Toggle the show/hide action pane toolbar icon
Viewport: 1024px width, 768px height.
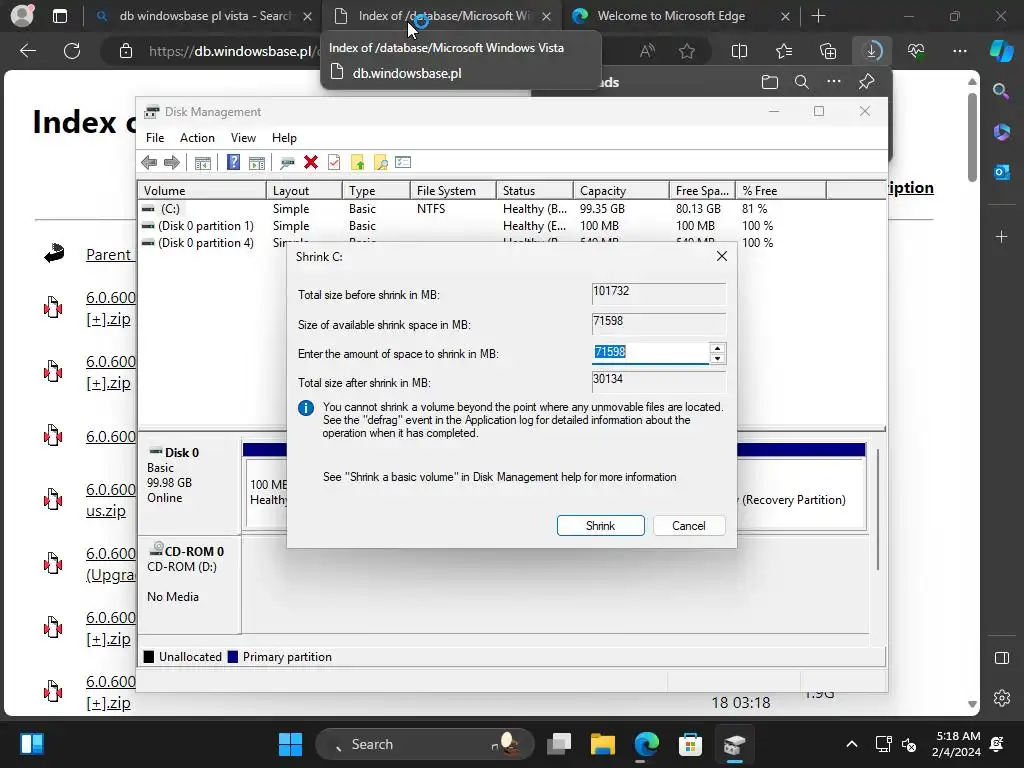(x=257, y=163)
